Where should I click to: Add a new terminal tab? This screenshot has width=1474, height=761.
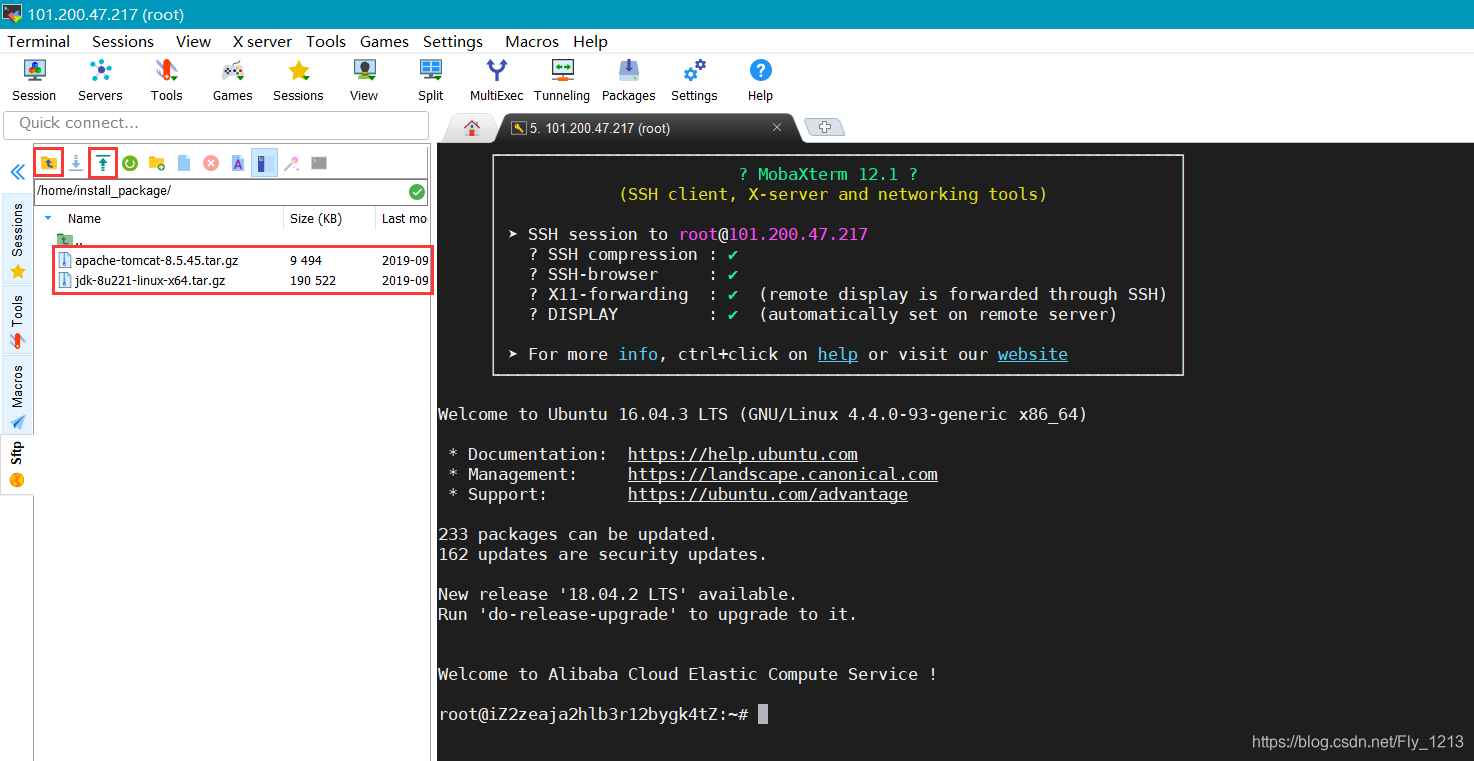824,127
